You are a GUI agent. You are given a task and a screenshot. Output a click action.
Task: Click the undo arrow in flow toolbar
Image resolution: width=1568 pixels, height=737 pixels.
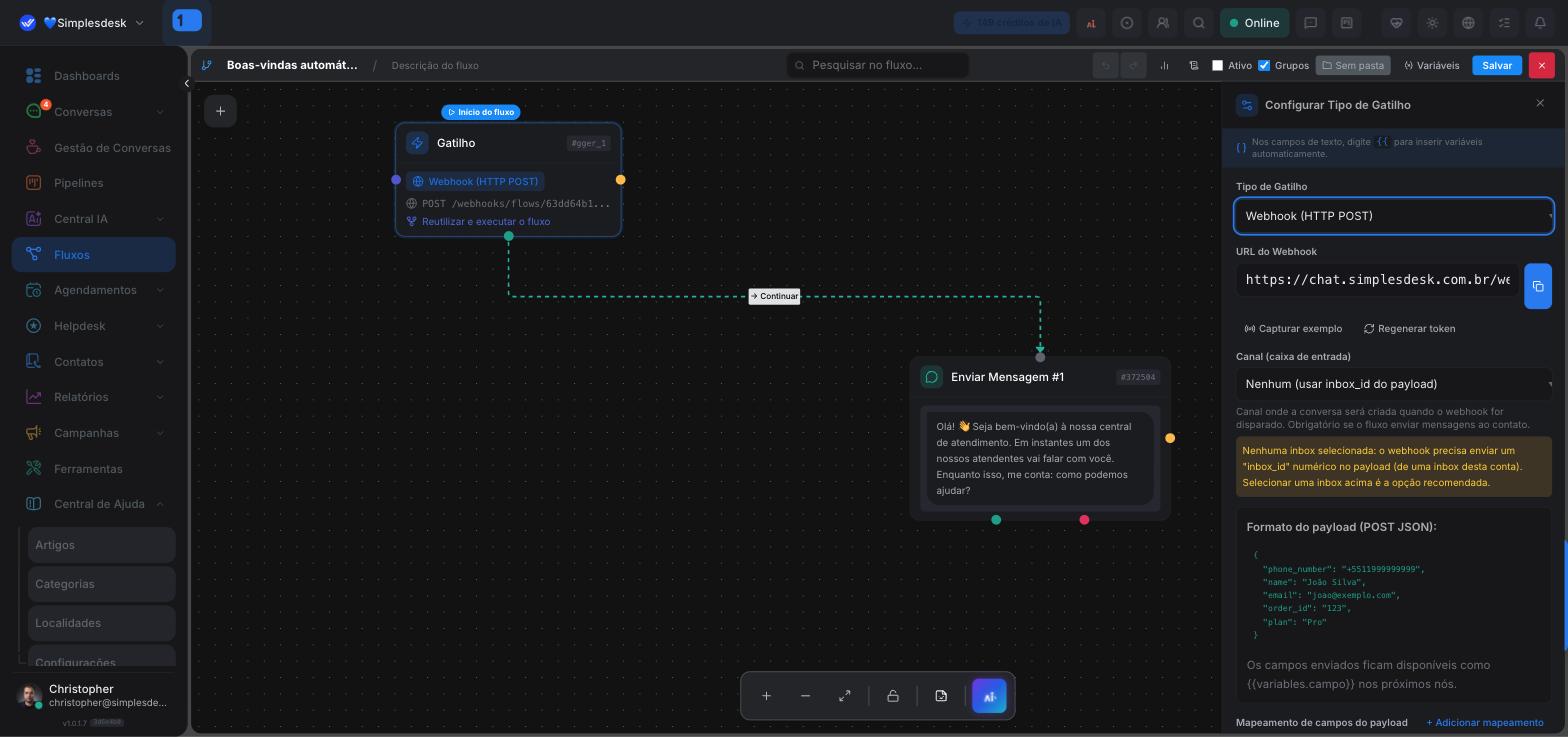tap(1105, 65)
